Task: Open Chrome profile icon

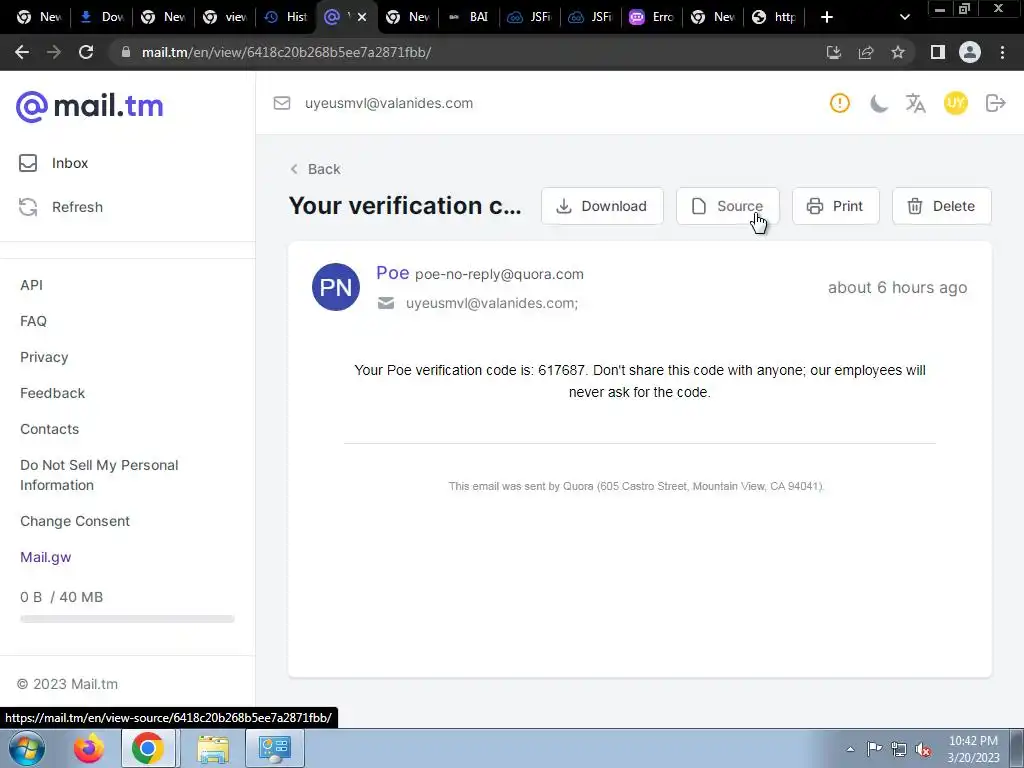Action: click(x=970, y=52)
